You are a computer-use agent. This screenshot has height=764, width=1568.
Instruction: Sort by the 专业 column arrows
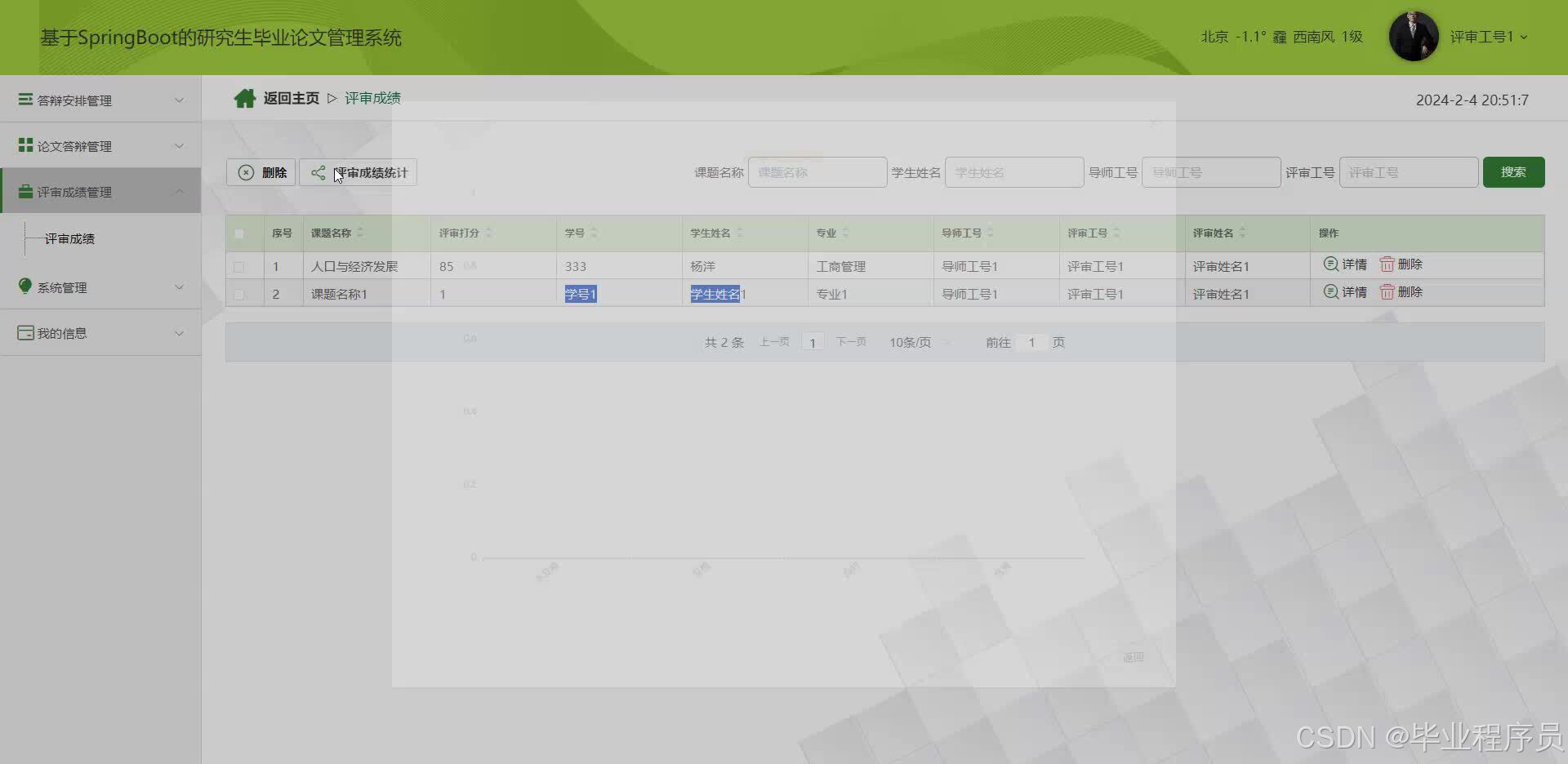845,233
